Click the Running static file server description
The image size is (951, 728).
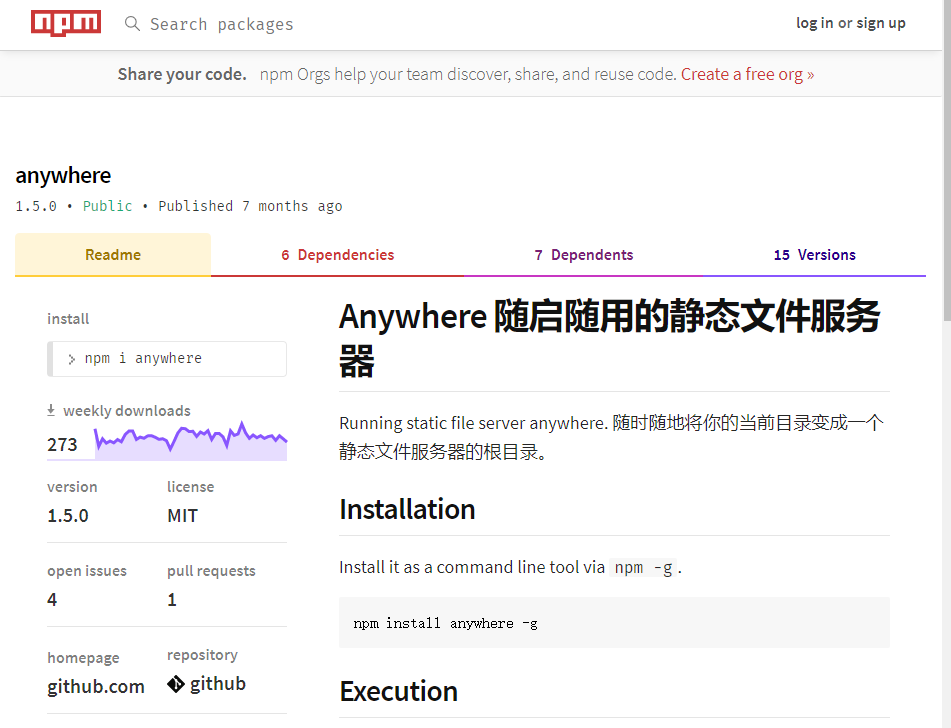click(611, 437)
